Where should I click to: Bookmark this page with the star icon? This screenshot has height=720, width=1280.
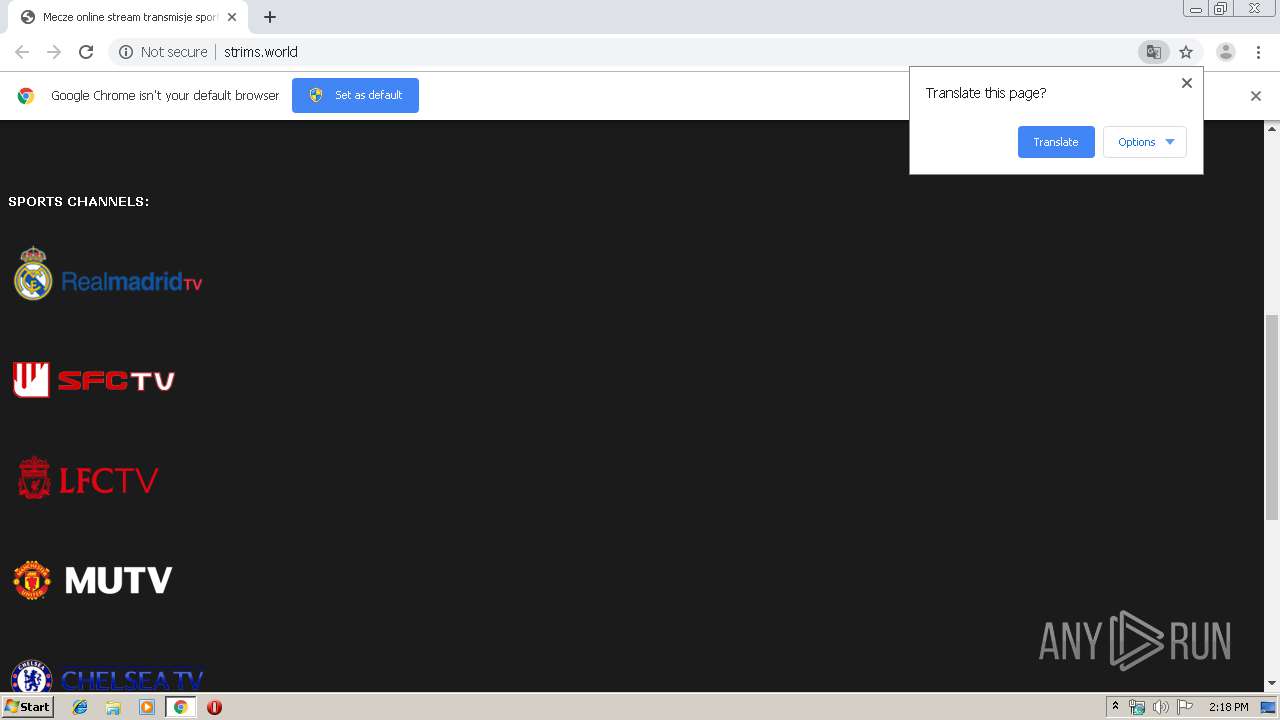tap(1186, 52)
